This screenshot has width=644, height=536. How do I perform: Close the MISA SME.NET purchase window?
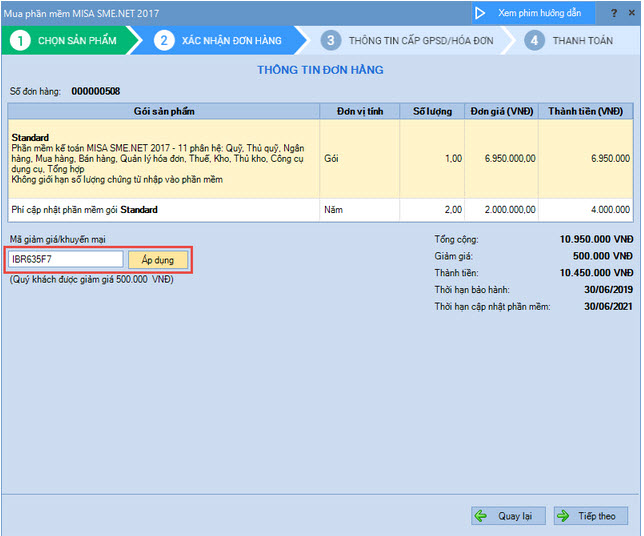pos(632,13)
